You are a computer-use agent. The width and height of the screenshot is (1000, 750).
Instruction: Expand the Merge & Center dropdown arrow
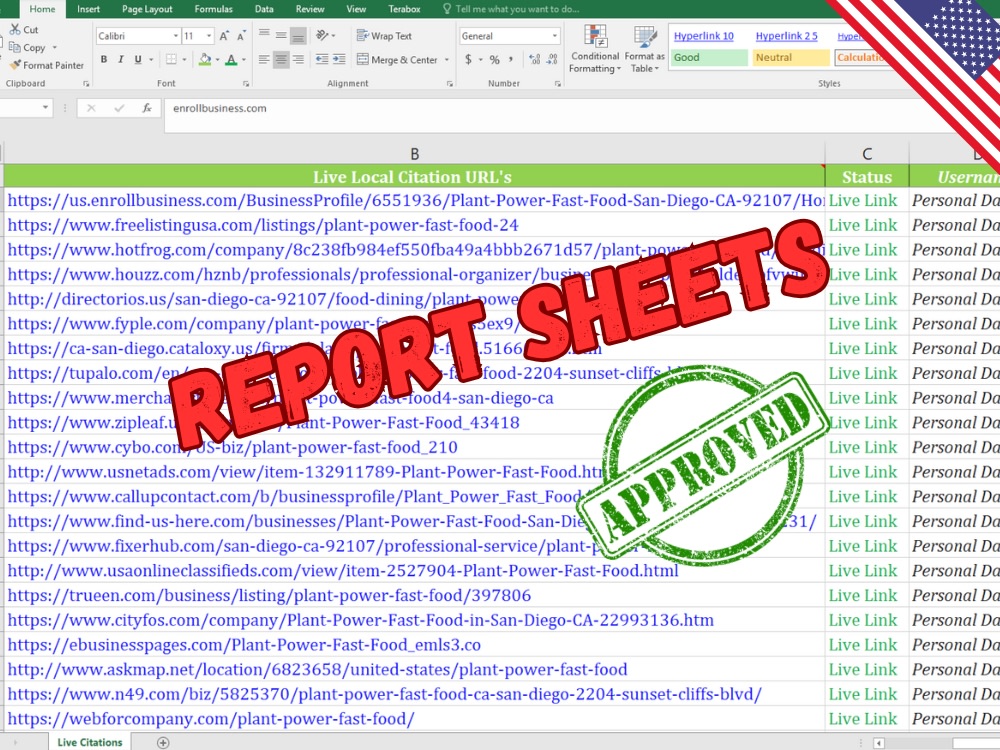[446, 60]
